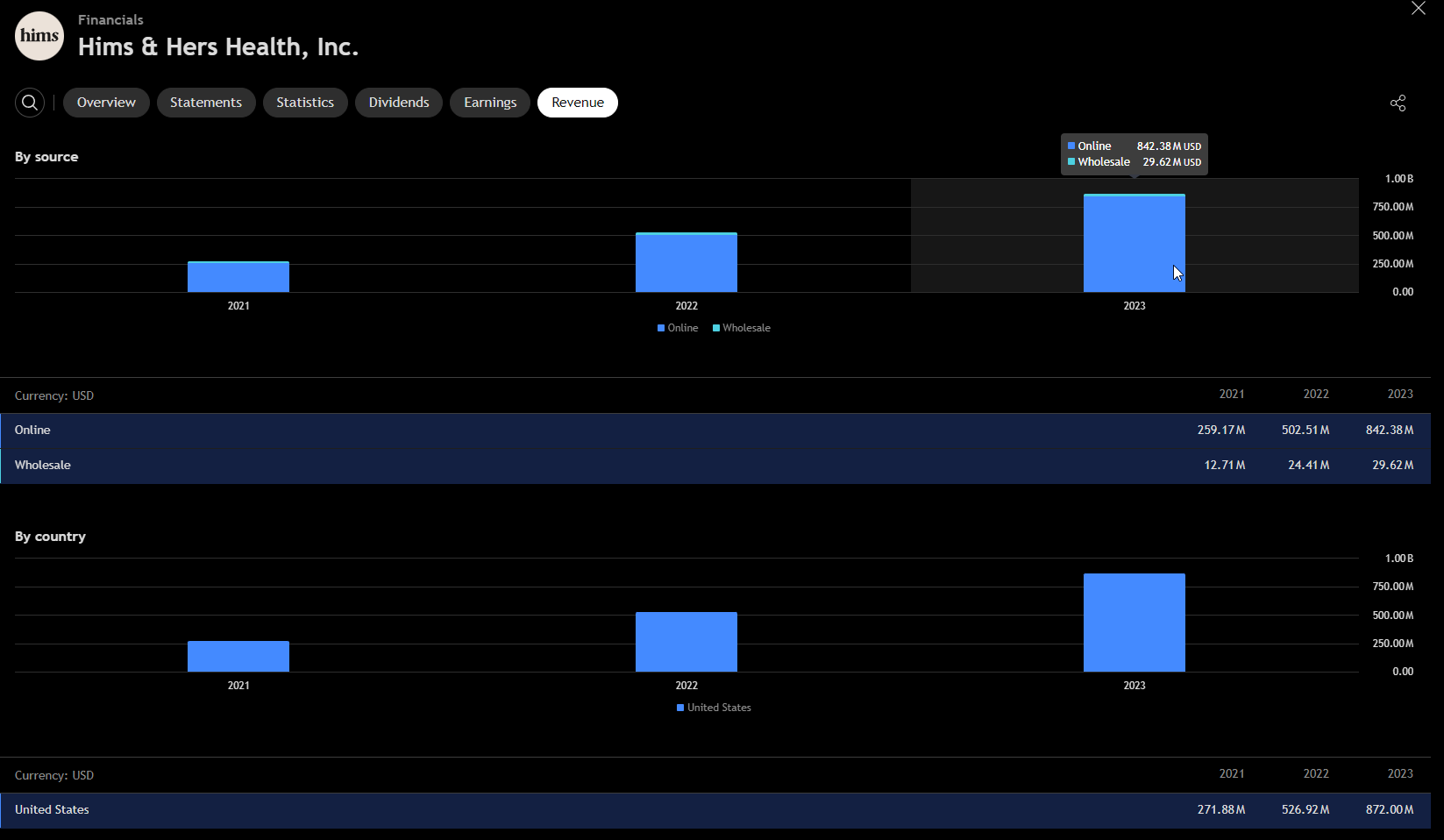
Task: Toggle the United States legend item
Action: coord(714,708)
